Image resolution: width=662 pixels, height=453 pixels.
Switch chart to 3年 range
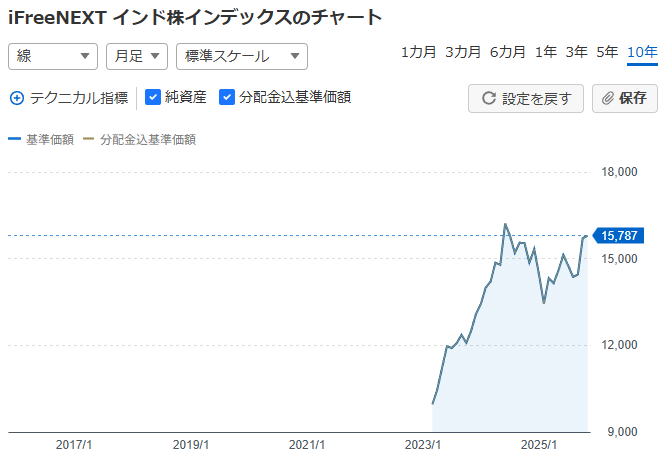point(576,52)
